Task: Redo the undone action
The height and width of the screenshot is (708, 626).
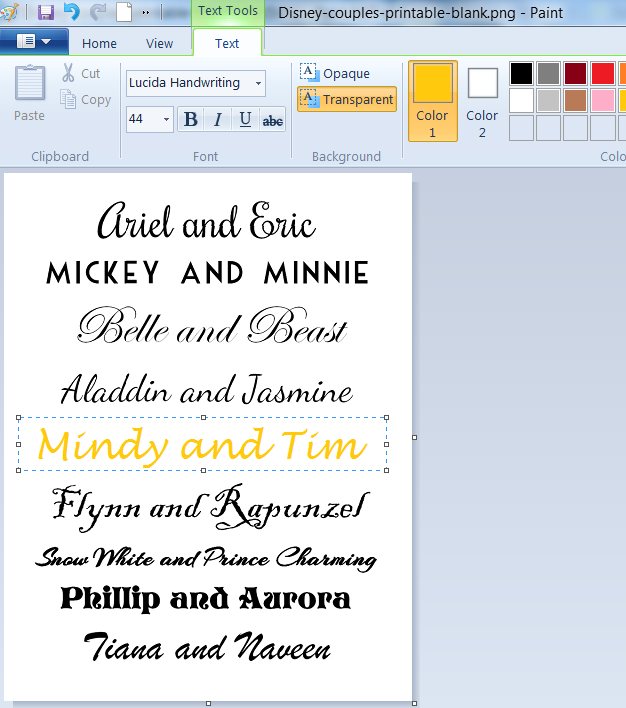Action: (x=98, y=13)
